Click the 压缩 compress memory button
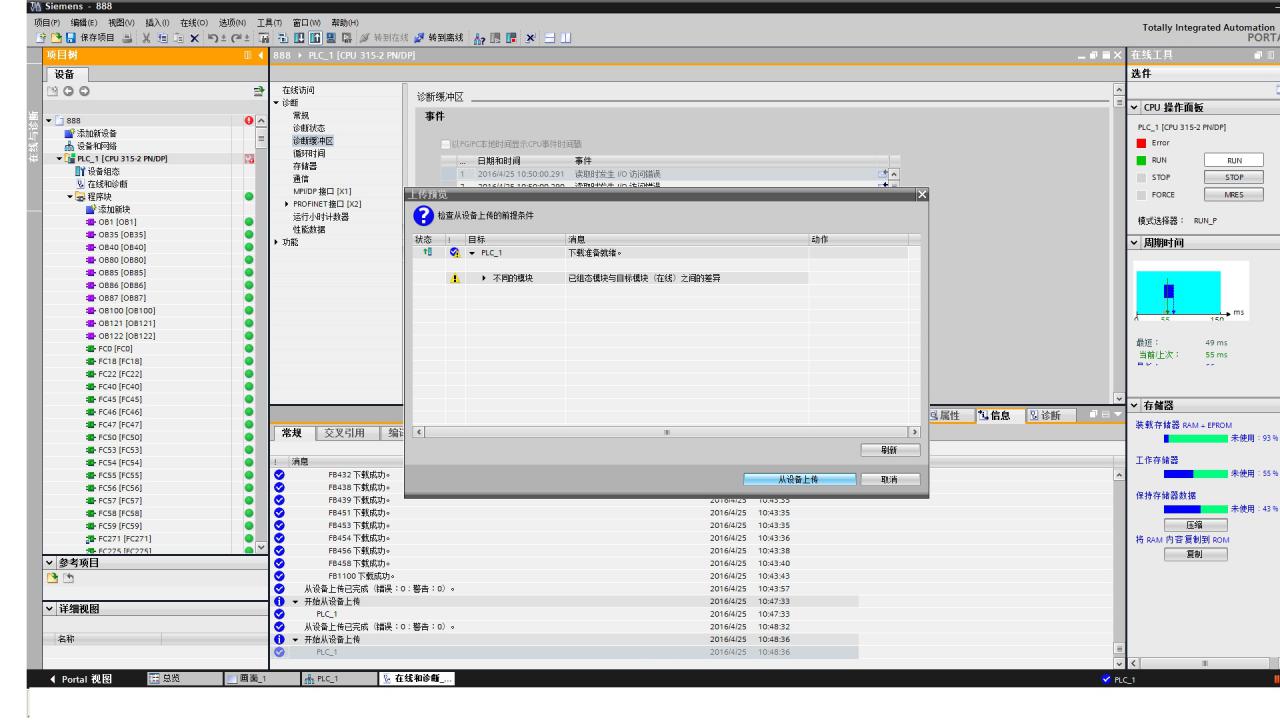The width and height of the screenshot is (1280, 720). (1194, 524)
